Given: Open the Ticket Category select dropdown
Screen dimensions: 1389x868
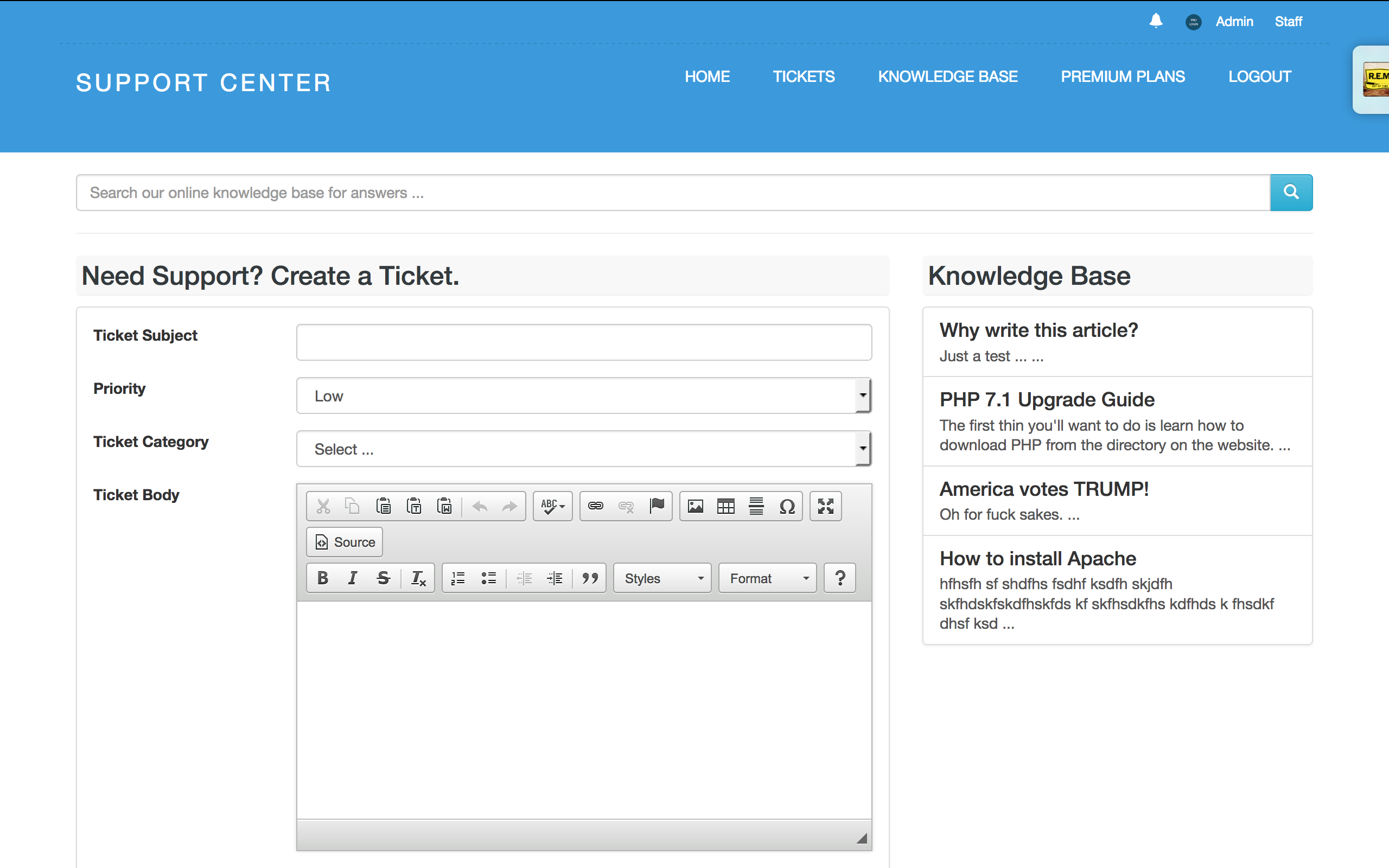Looking at the screenshot, I should click(583, 449).
